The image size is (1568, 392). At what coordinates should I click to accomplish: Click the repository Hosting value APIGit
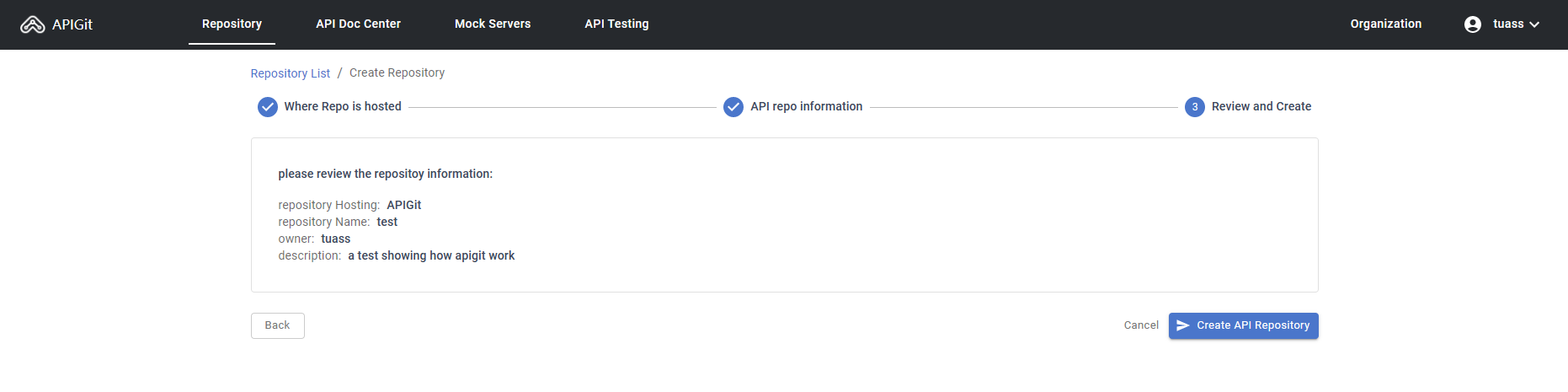click(404, 205)
